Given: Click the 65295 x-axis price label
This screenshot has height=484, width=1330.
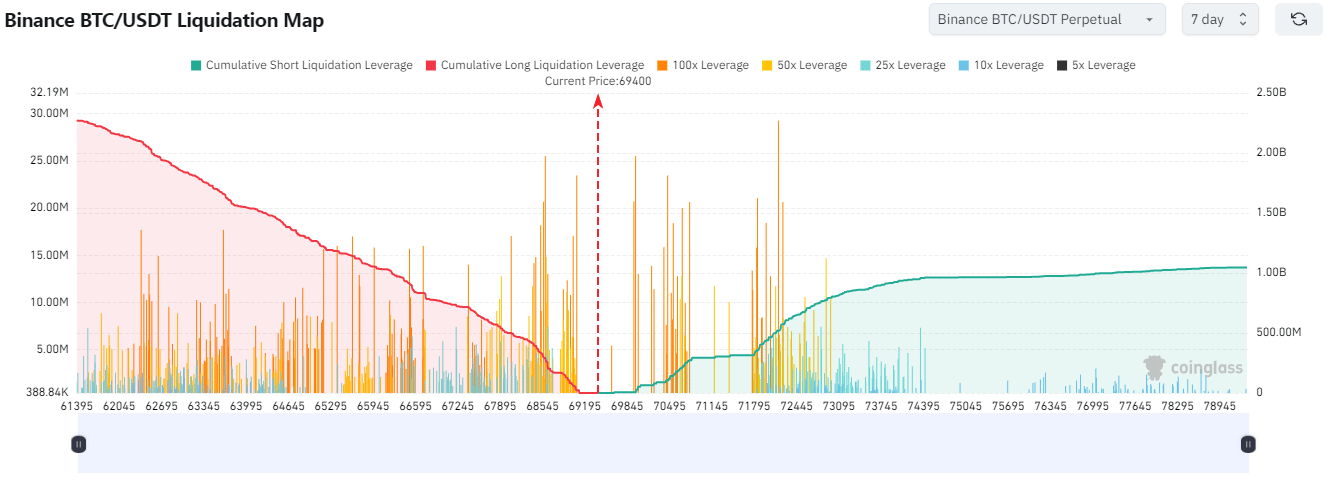Looking at the screenshot, I should (x=331, y=407).
